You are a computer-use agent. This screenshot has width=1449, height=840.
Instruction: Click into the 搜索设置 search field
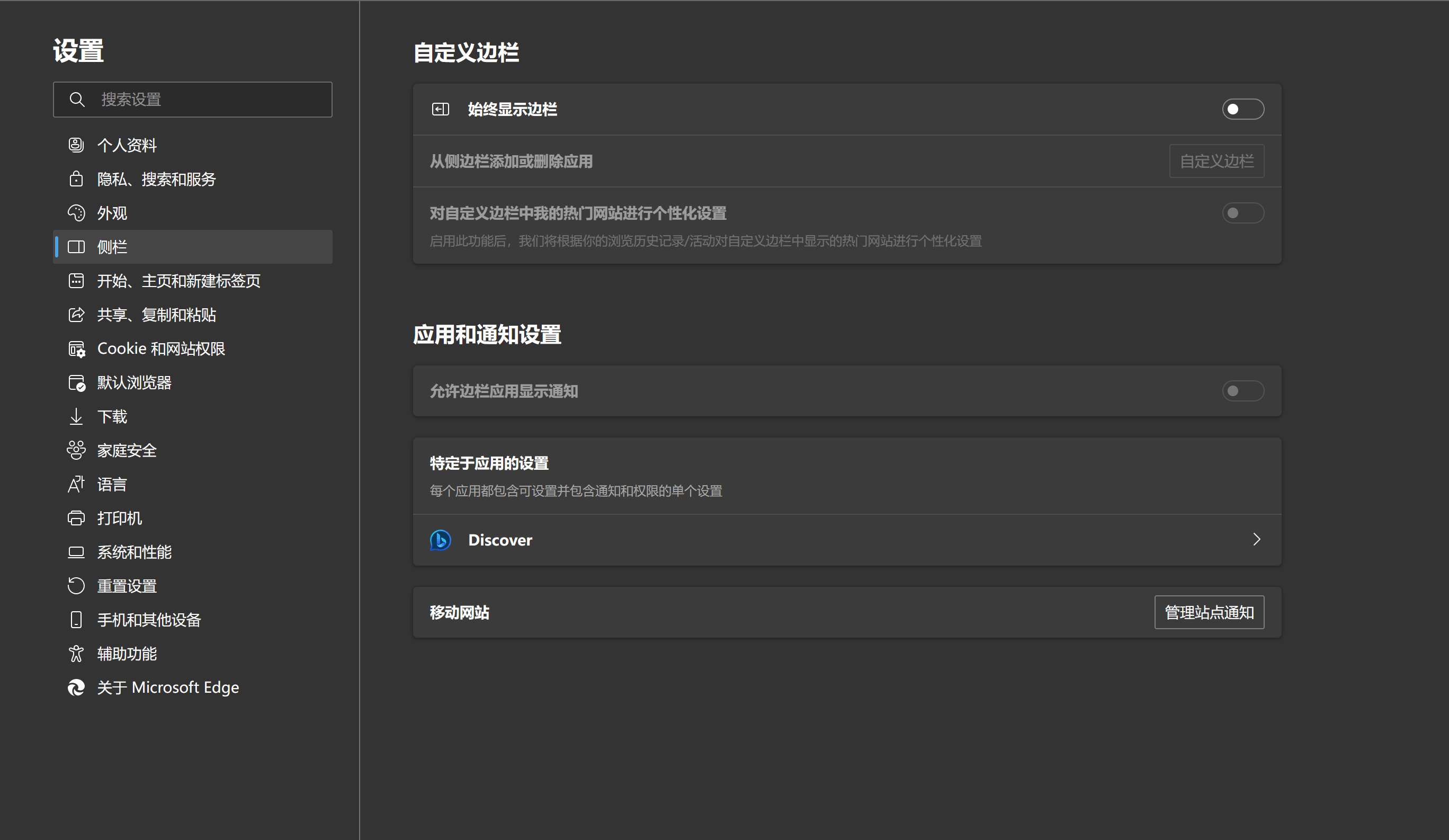(x=193, y=100)
